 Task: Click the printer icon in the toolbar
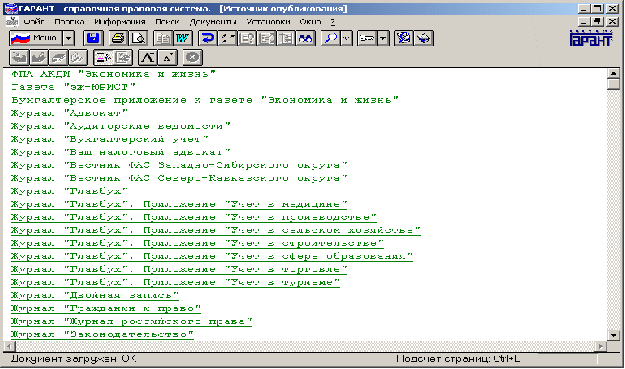tap(118, 38)
